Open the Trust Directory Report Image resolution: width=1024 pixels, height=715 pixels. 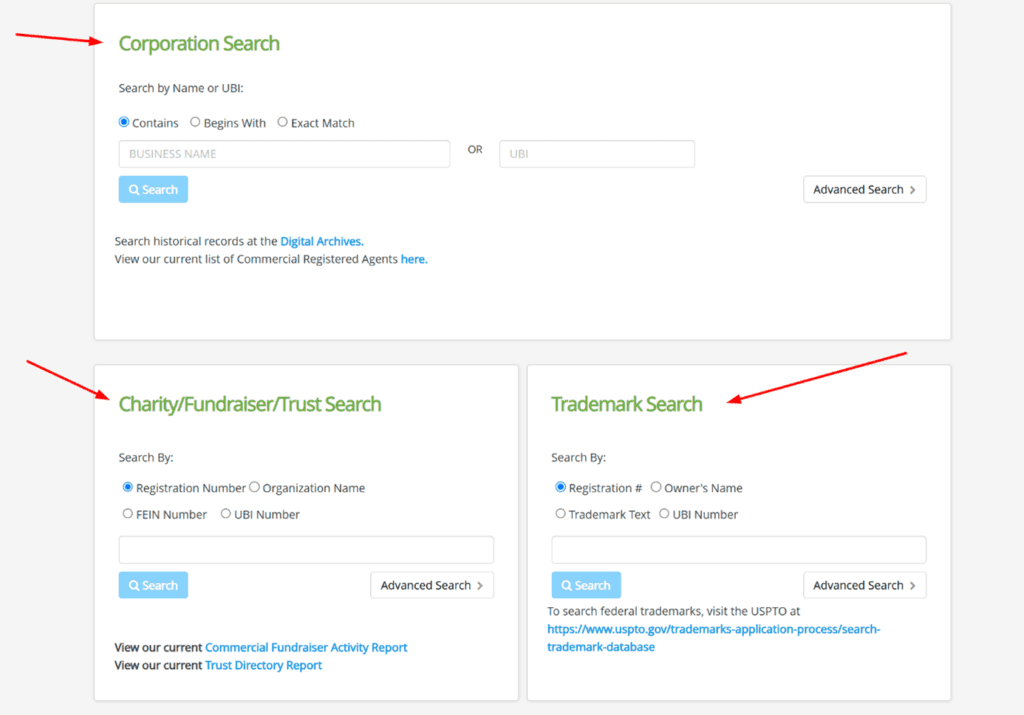coord(263,665)
